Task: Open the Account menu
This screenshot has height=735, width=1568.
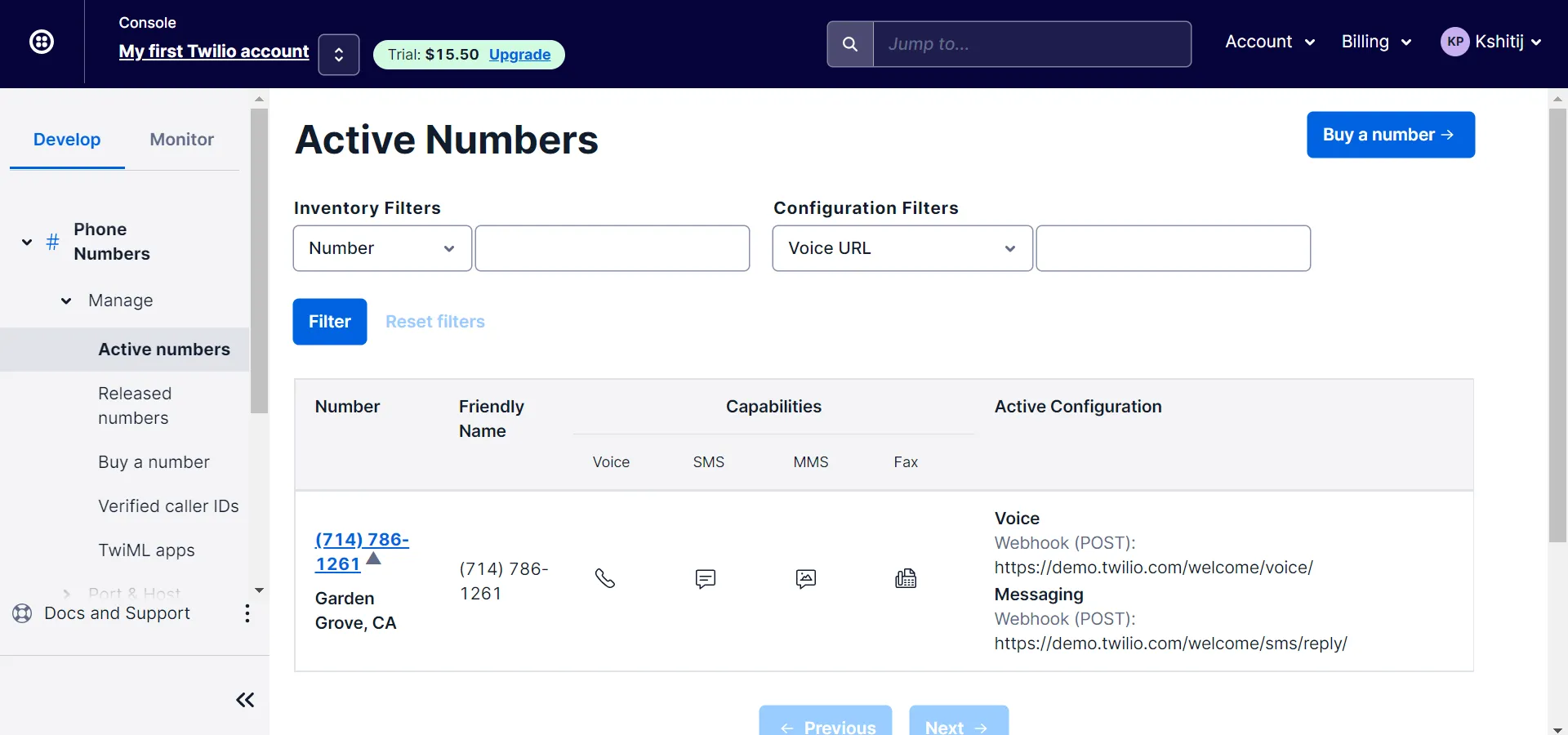Action: [1270, 42]
